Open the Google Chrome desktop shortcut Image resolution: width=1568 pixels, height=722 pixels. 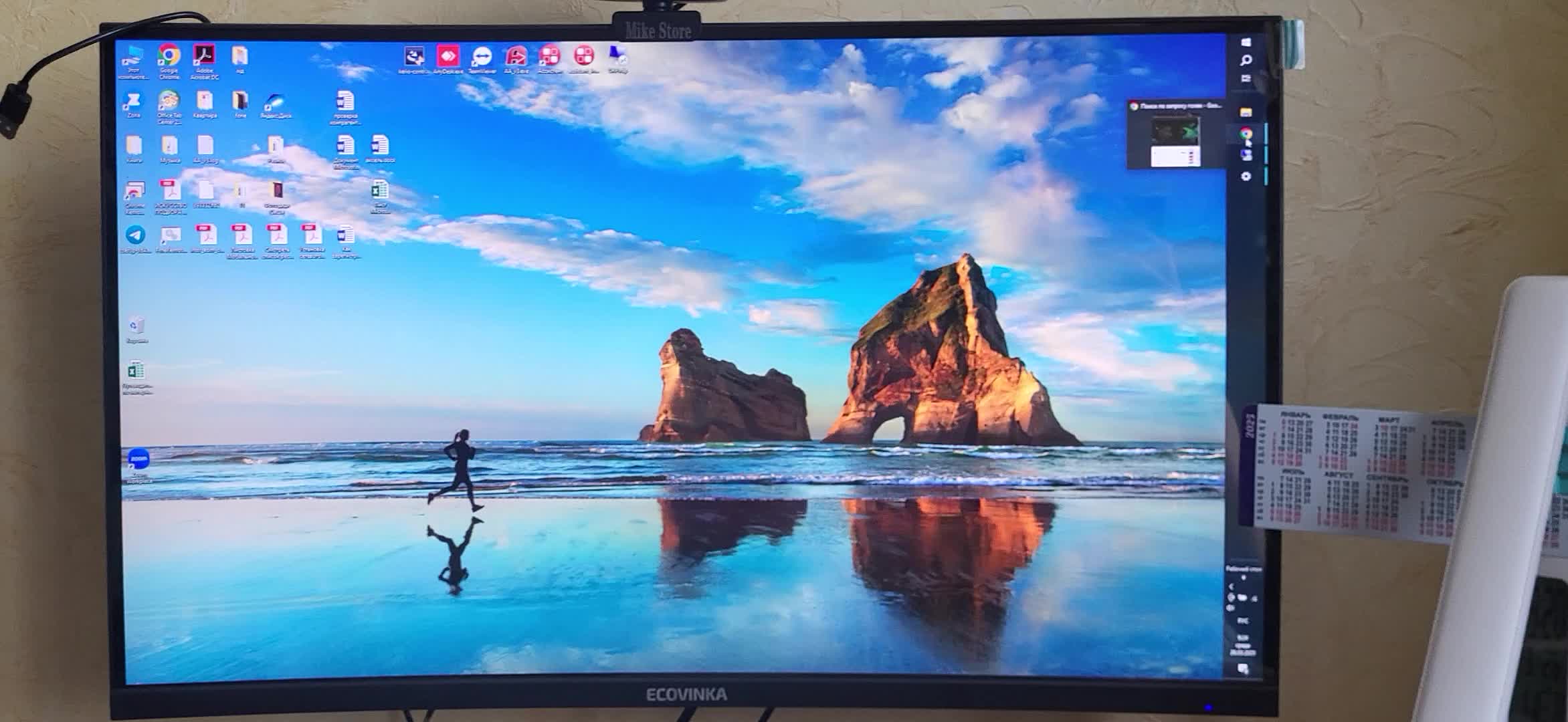(x=169, y=62)
